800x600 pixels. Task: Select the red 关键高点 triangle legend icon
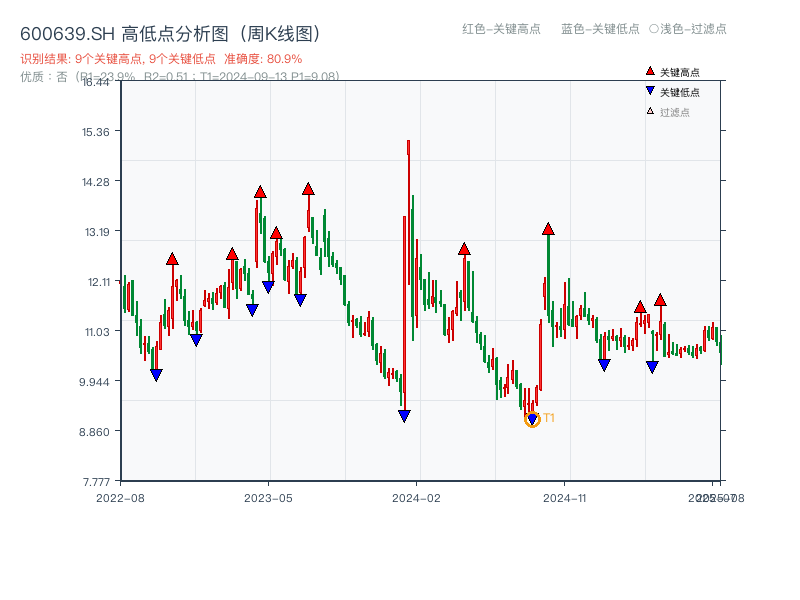[x=648, y=71]
